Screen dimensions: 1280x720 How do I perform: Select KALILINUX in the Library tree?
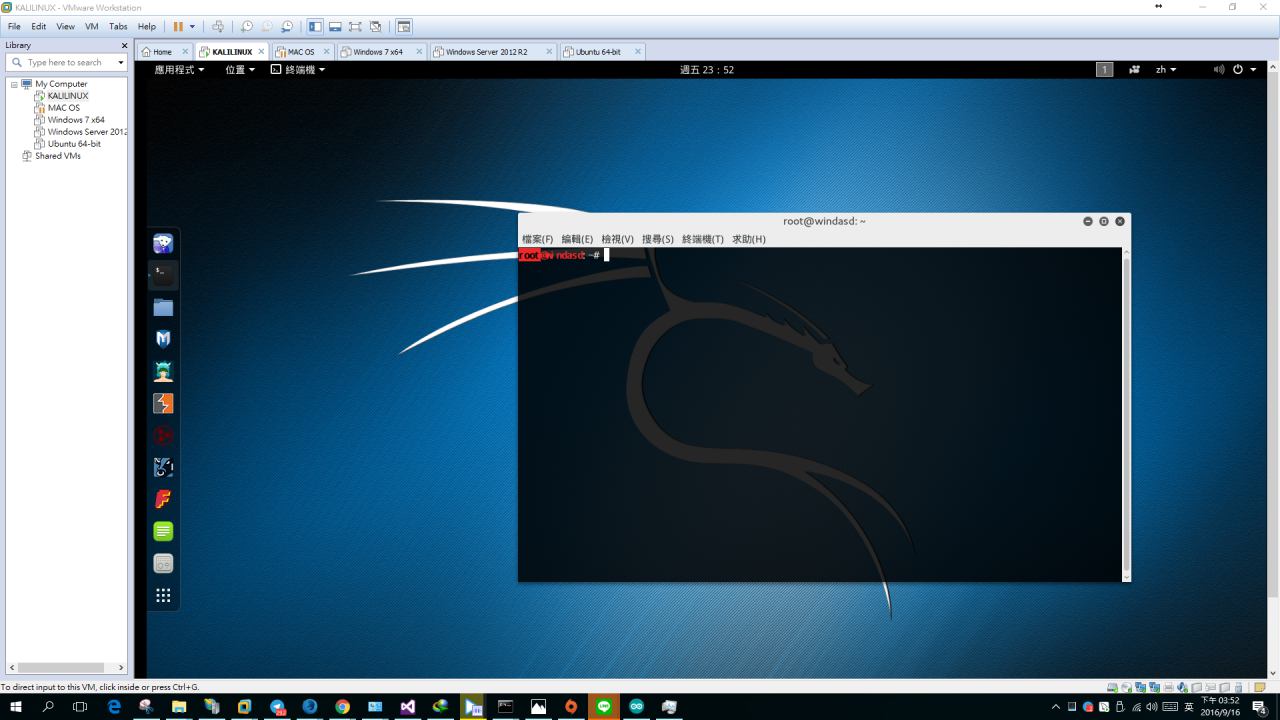point(68,96)
